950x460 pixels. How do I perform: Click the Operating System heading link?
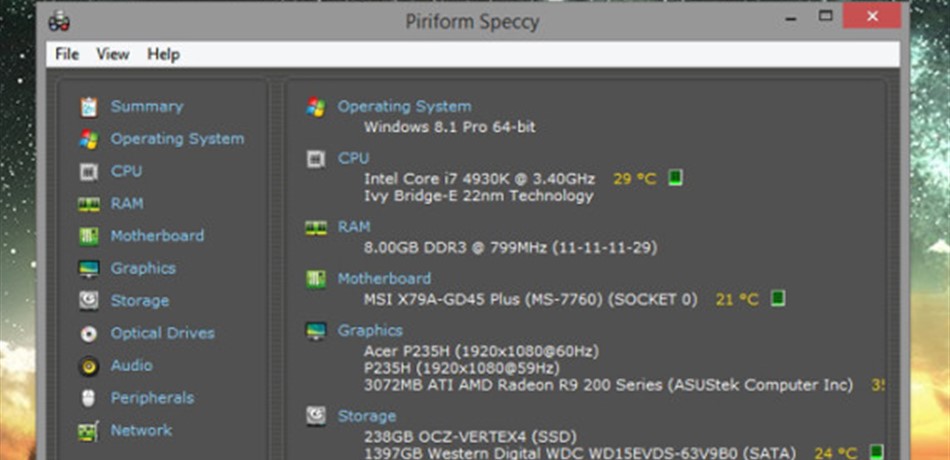[404, 106]
